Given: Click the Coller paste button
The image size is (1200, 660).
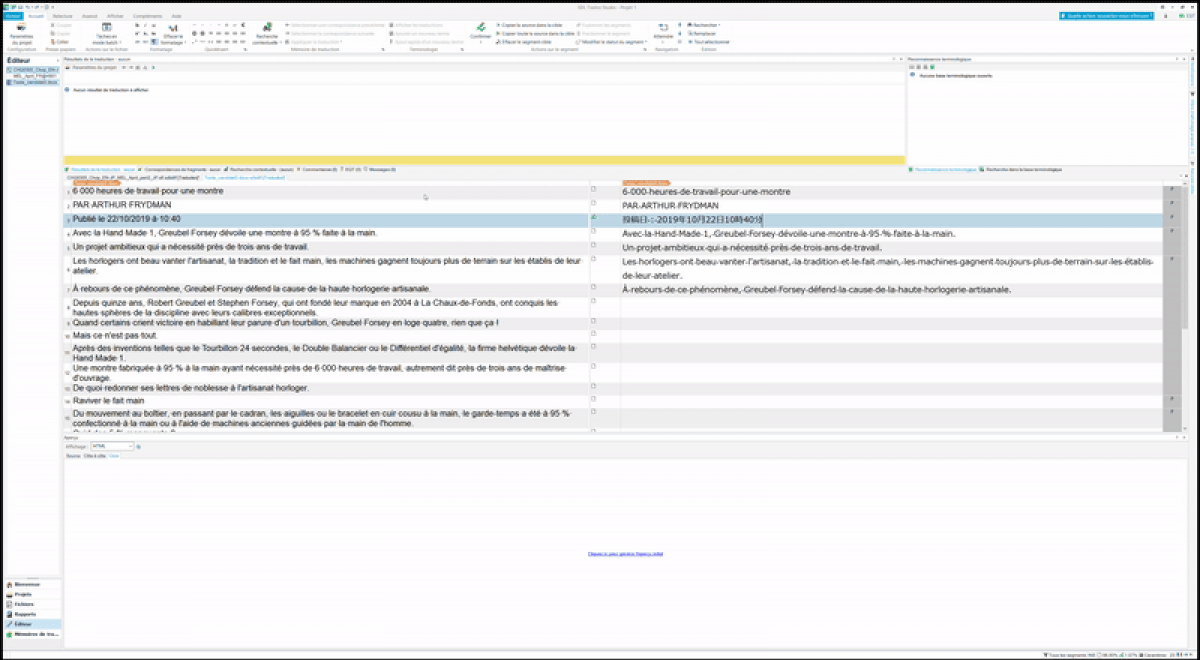Looking at the screenshot, I should pos(59,41).
